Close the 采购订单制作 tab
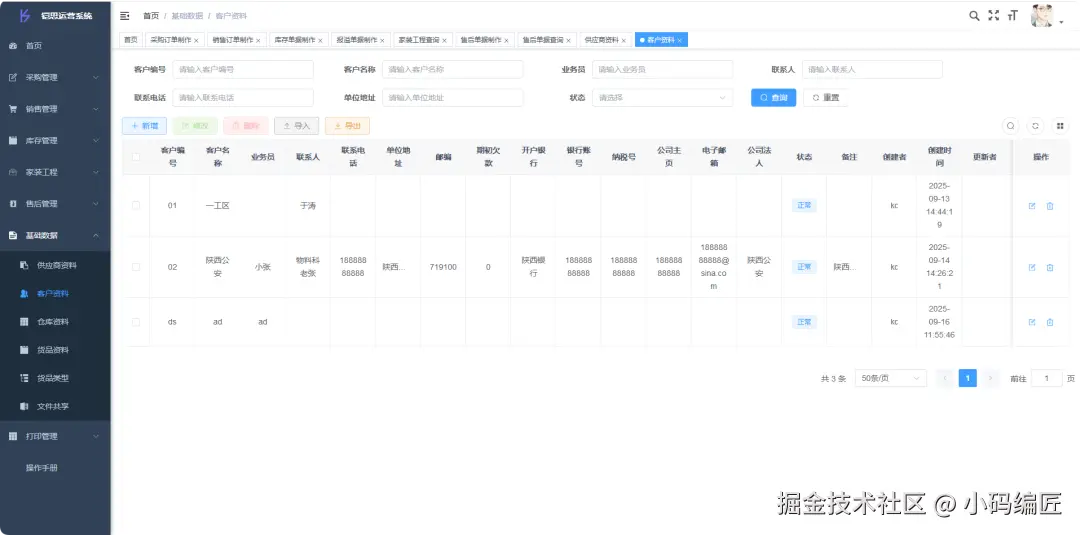Screen dimensions: 1080x535 coord(196,41)
